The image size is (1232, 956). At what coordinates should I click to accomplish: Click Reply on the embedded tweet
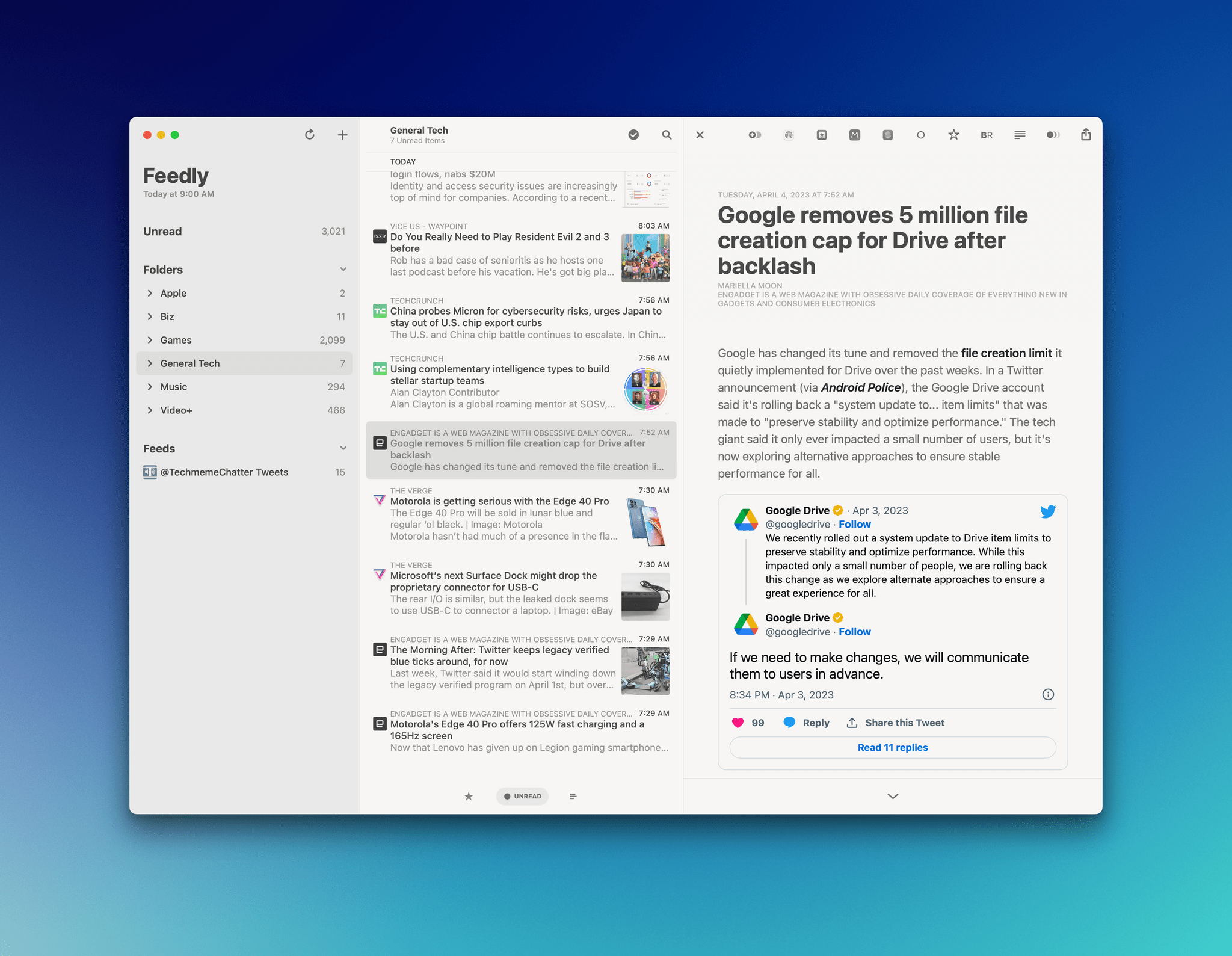(806, 723)
